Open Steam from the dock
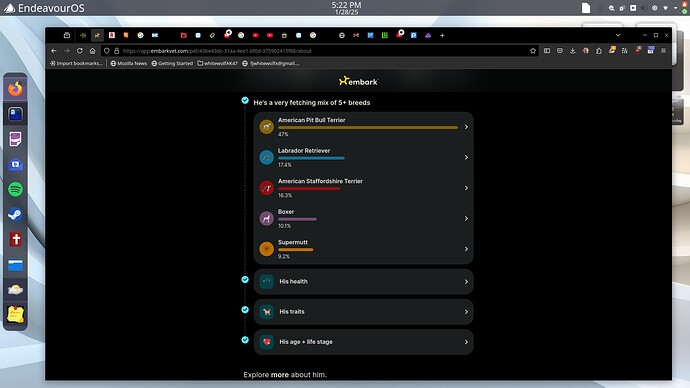This screenshot has width=690, height=388. pyautogui.click(x=15, y=214)
